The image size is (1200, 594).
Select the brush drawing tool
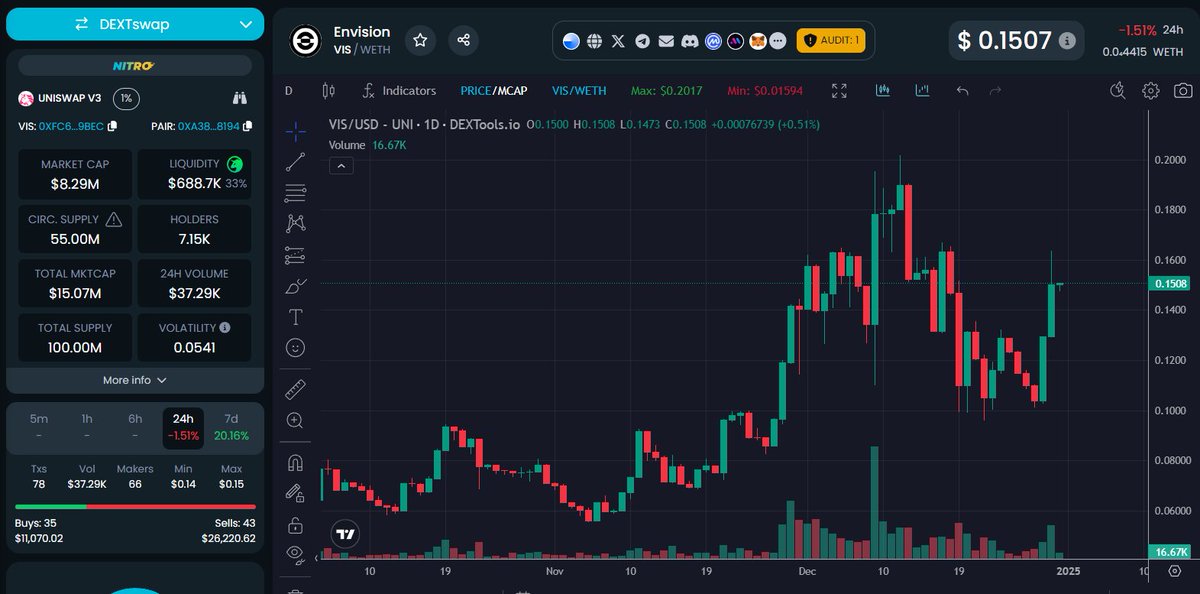pyautogui.click(x=295, y=286)
